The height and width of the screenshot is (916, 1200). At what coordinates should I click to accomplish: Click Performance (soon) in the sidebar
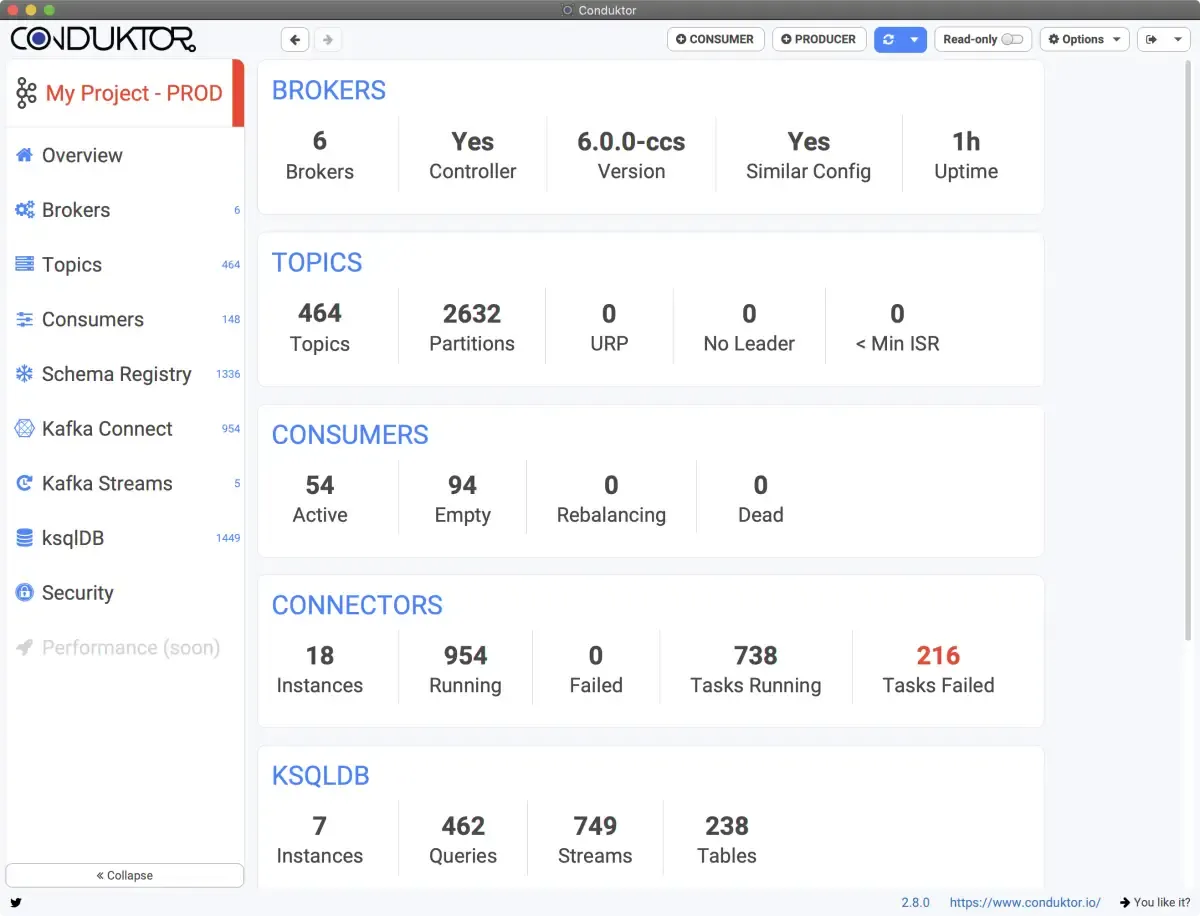coord(125,648)
